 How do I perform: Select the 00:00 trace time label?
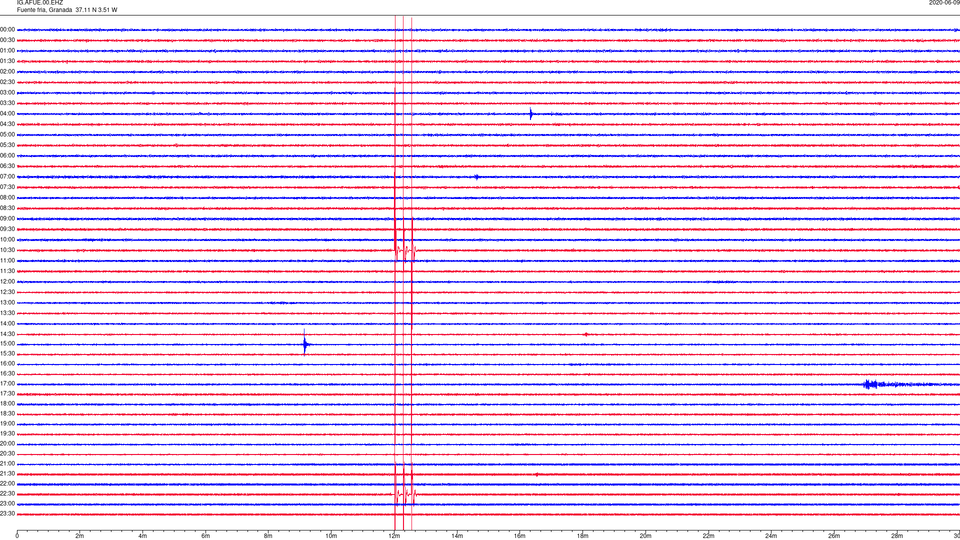tap(7, 29)
